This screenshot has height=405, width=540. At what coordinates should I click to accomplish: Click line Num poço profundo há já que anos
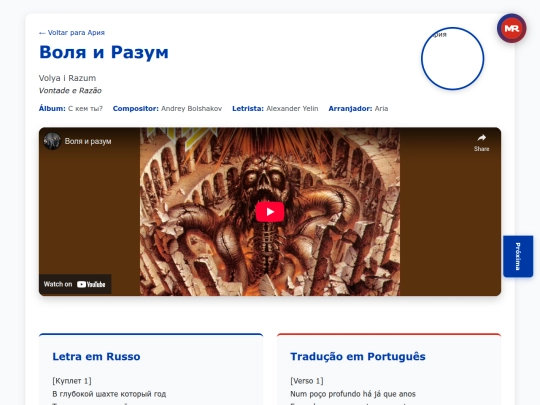[353, 394]
